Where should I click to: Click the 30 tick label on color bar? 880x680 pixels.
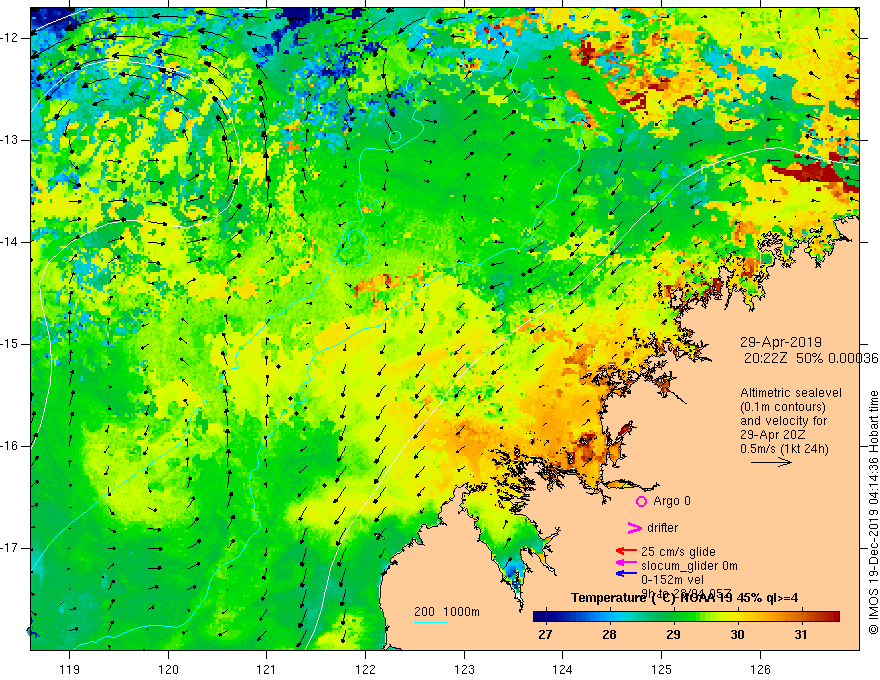pyautogui.click(x=737, y=635)
